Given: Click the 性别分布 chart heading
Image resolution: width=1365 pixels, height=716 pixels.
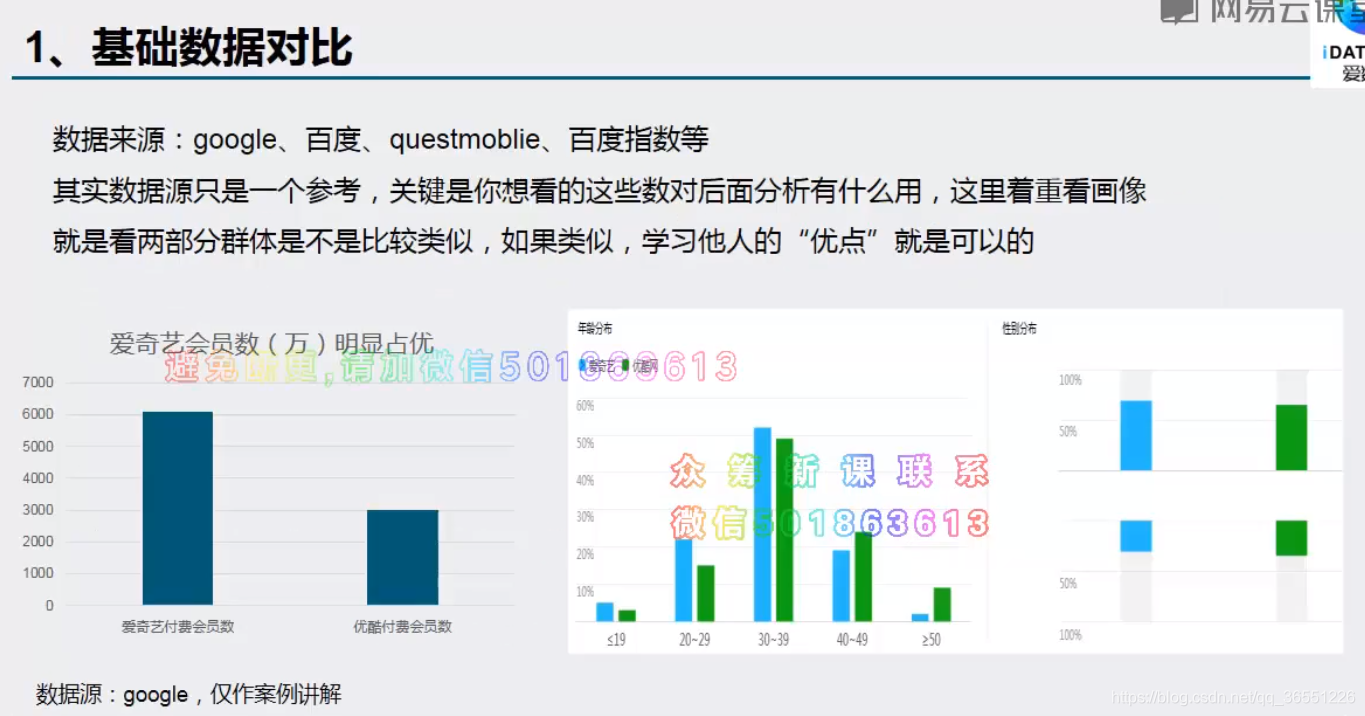Looking at the screenshot, I should click(1019, 328).
